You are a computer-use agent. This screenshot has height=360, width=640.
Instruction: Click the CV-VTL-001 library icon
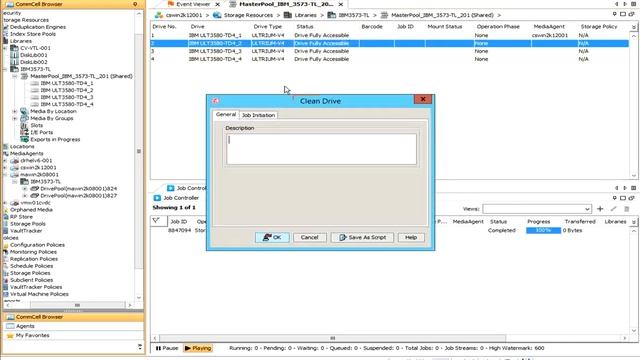tap(14, 48)
